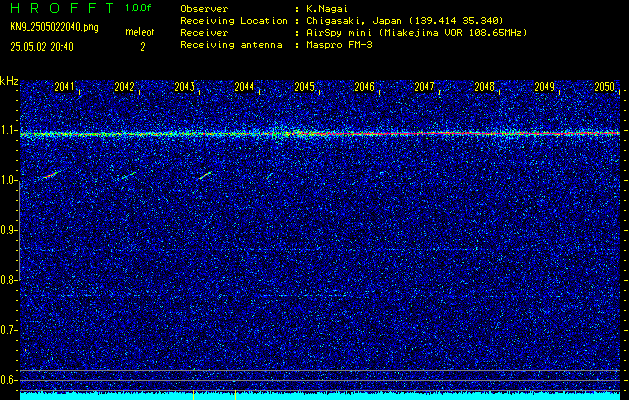Click the meteor echo streak near 2041

51,175
